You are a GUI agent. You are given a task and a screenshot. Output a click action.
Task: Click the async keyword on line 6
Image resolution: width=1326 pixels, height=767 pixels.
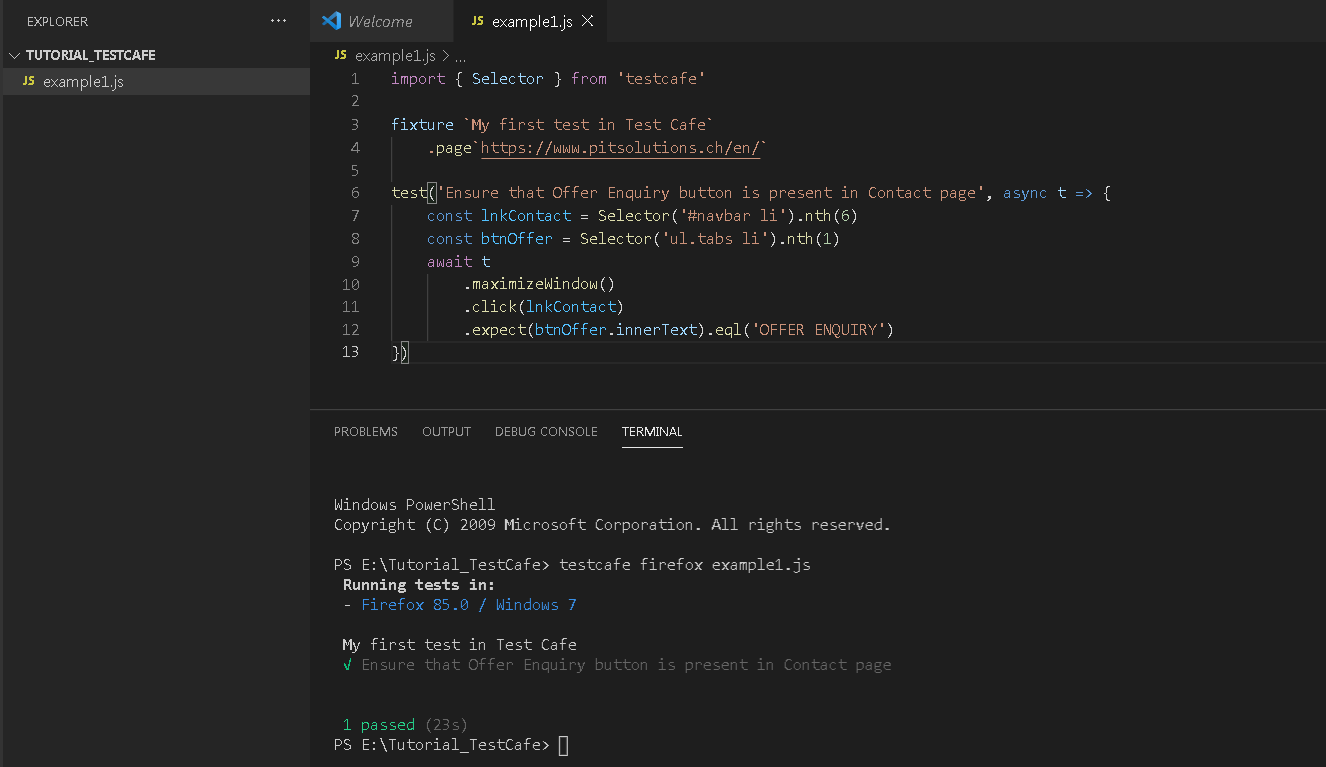tap(1026, 193)
